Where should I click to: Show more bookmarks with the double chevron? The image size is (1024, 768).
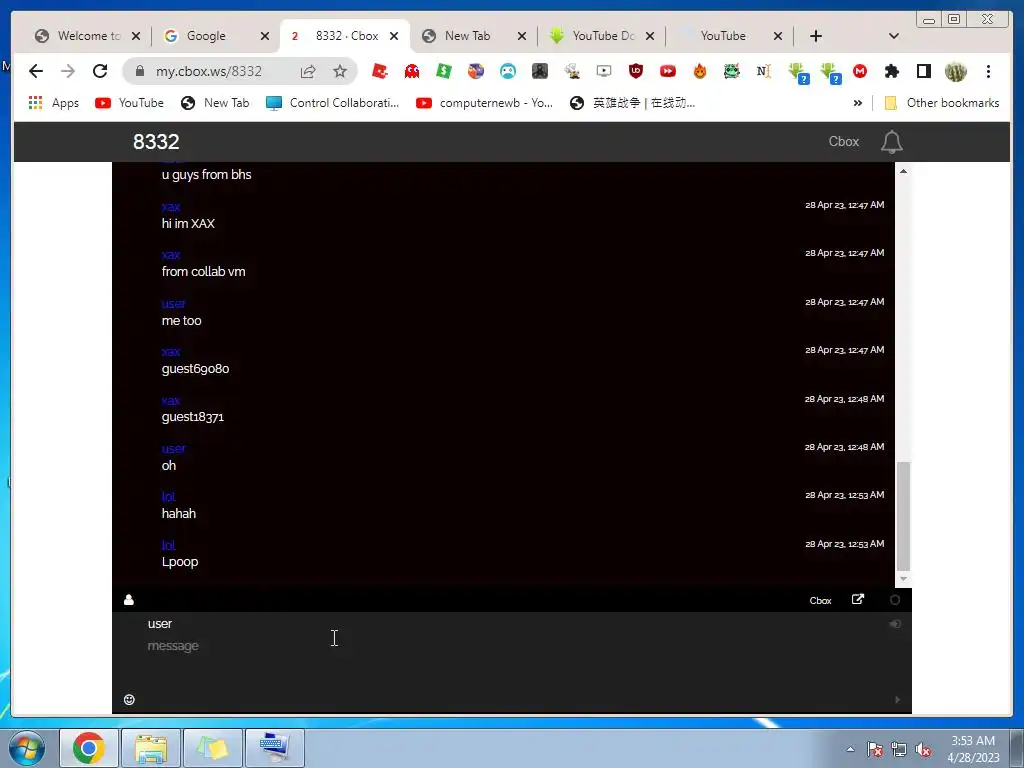pyautogui.click(x=857, y=103)
